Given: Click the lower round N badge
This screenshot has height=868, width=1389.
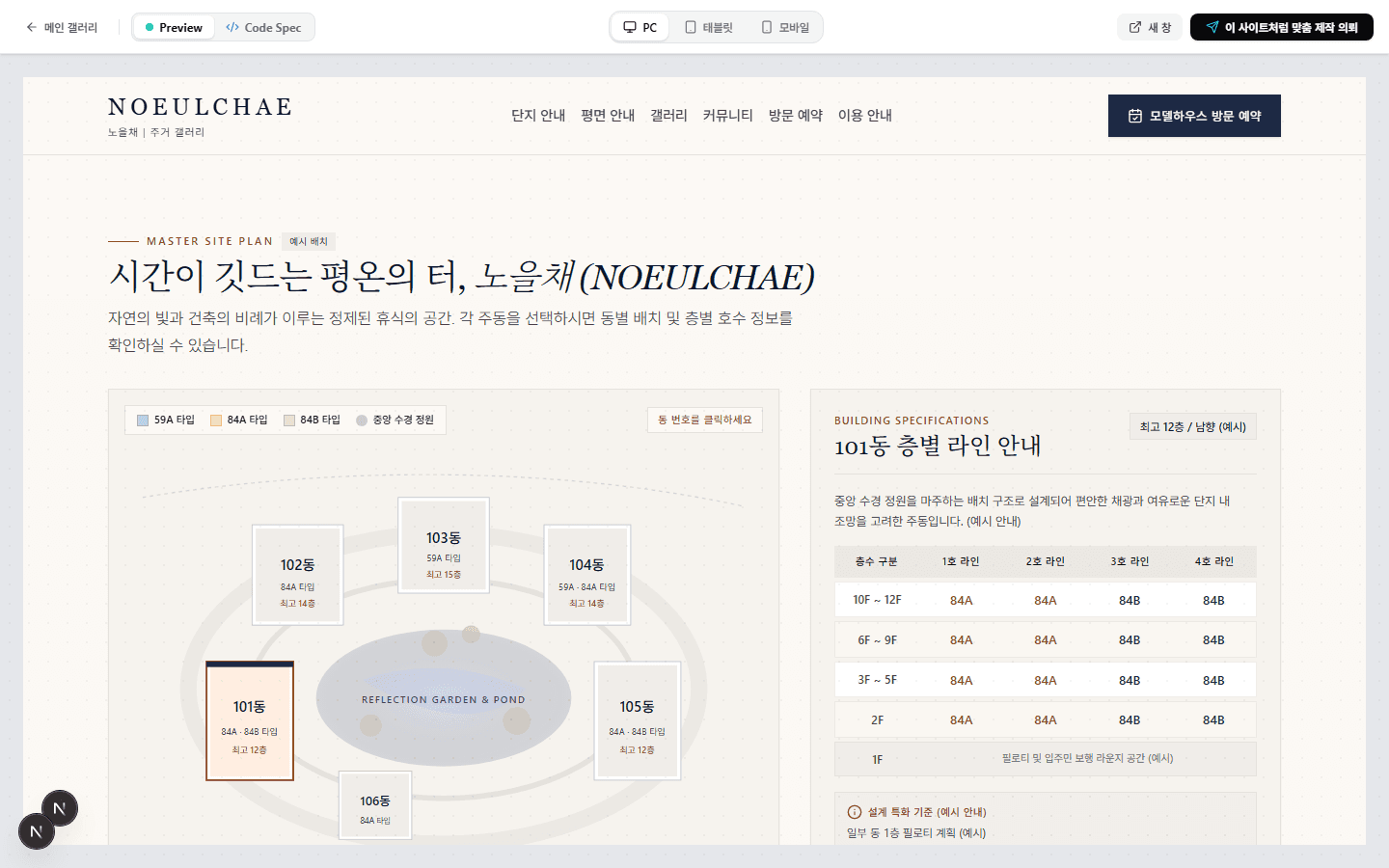Looking at the screenshot, I should coord(37,831).
